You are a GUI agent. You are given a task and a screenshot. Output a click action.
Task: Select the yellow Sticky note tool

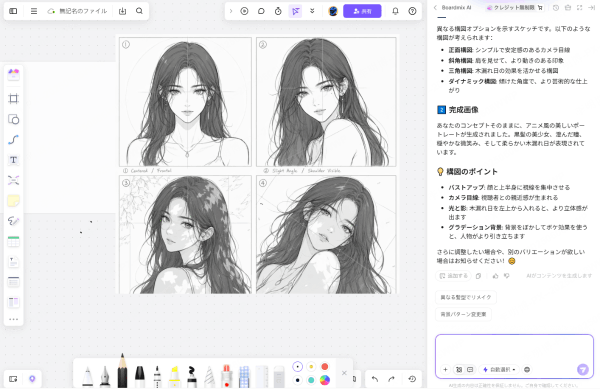click(13, 200)
